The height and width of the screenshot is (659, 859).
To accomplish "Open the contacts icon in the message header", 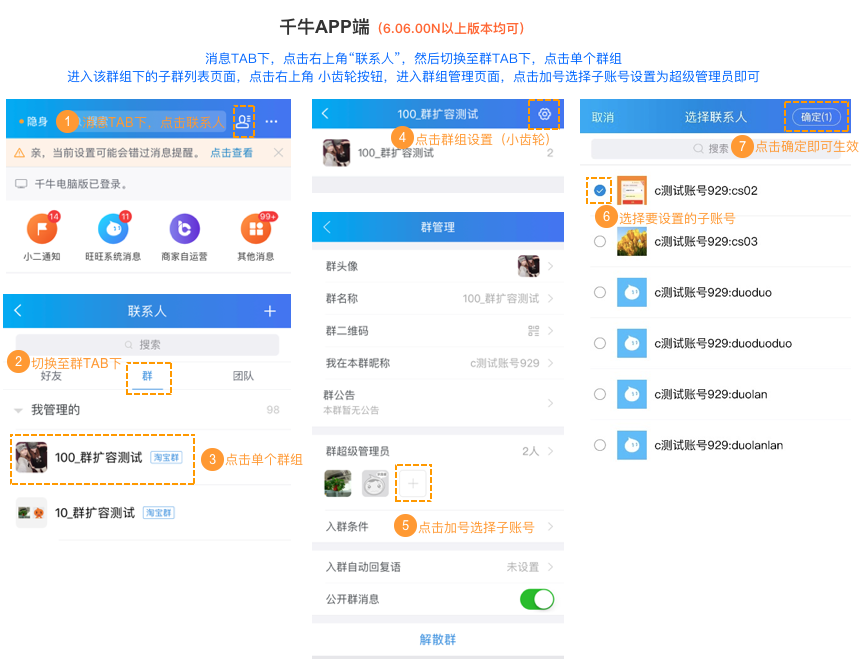I will pyautogui.click(x=244, y=121).
